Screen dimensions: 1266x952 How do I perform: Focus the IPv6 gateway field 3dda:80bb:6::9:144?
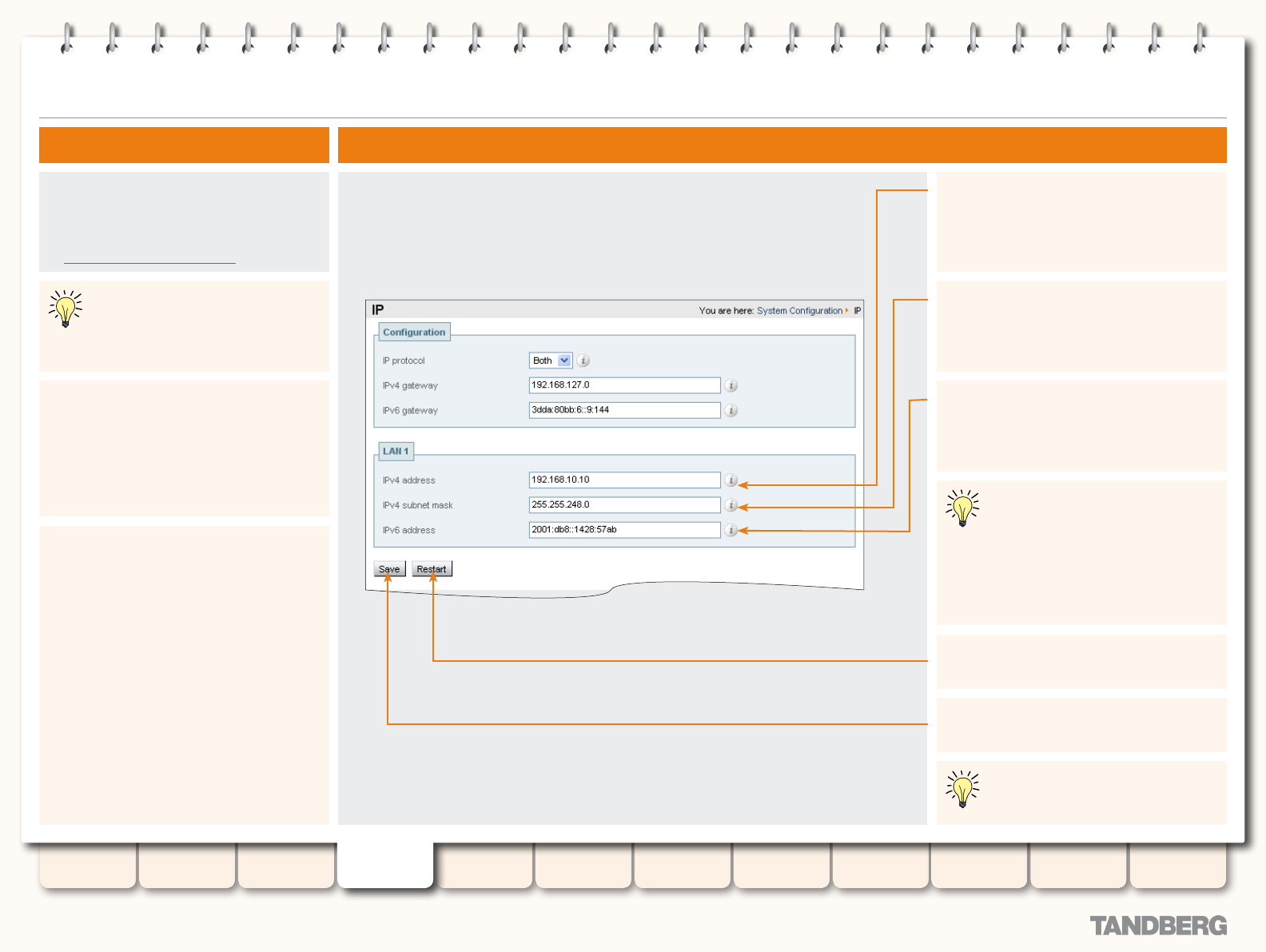coord(624,410)
